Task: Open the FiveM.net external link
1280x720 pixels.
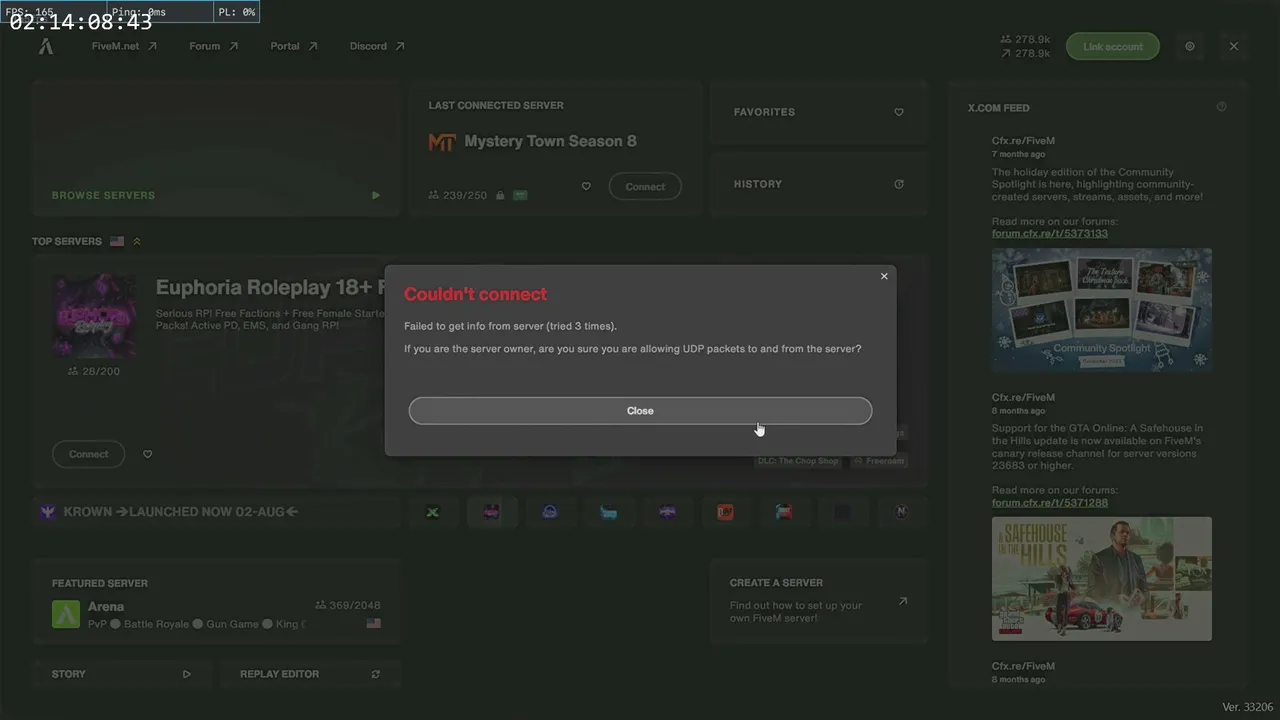Action: (x=124, y=46)
